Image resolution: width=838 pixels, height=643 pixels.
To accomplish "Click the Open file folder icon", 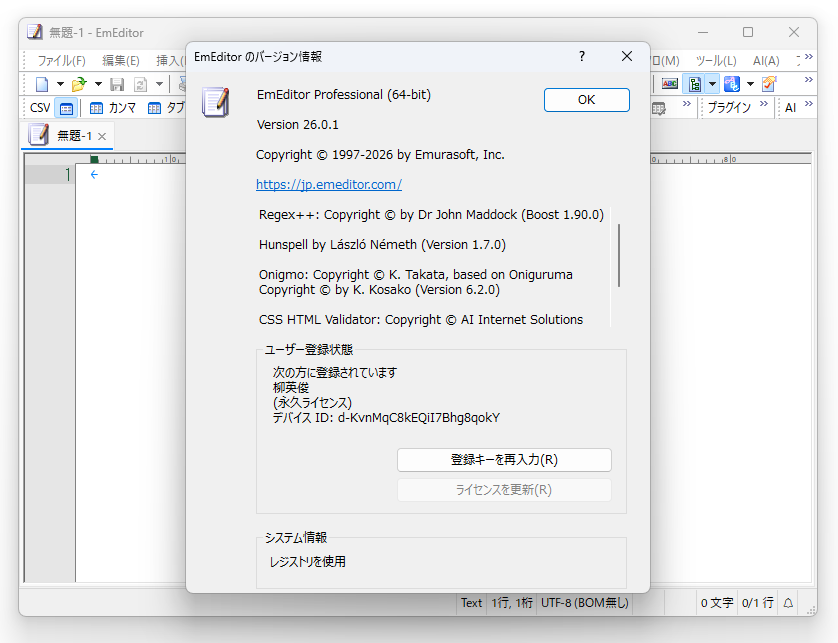I will pos(79,84).
